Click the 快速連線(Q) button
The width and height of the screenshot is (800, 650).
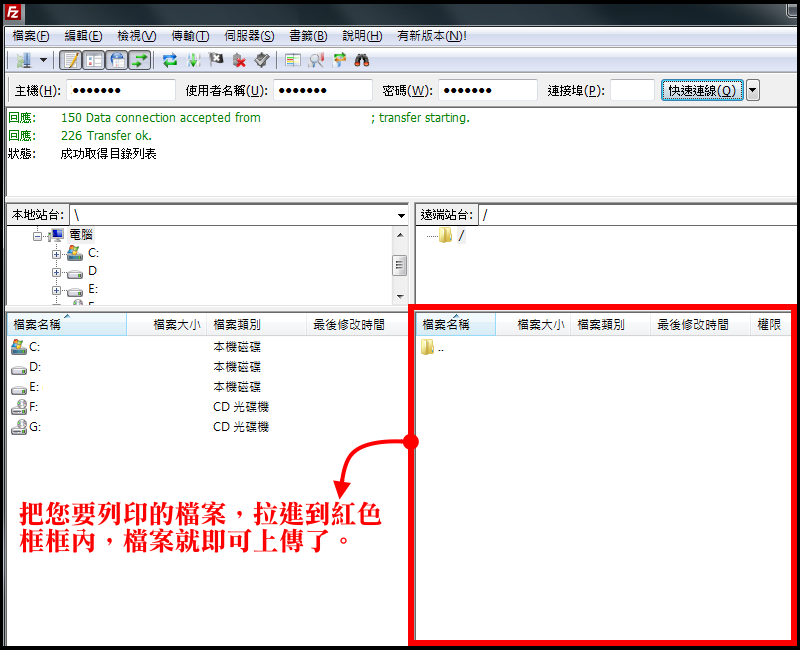pos(701,91)
